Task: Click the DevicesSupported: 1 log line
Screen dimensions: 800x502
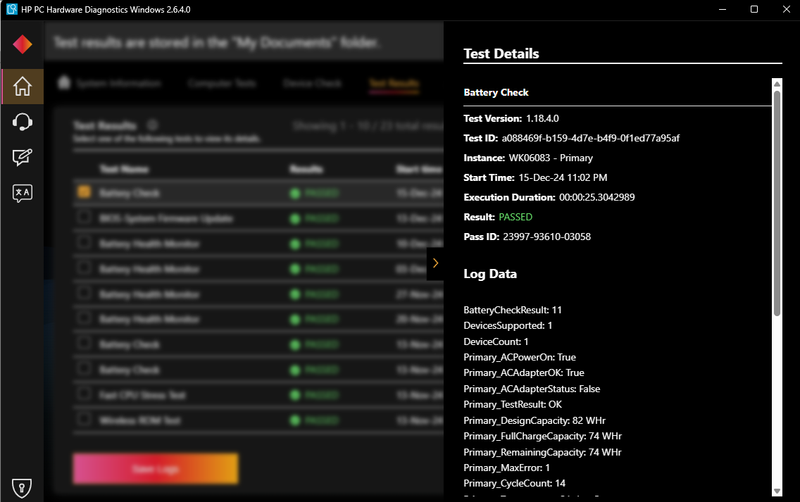Action: click(x=508, y=325)
